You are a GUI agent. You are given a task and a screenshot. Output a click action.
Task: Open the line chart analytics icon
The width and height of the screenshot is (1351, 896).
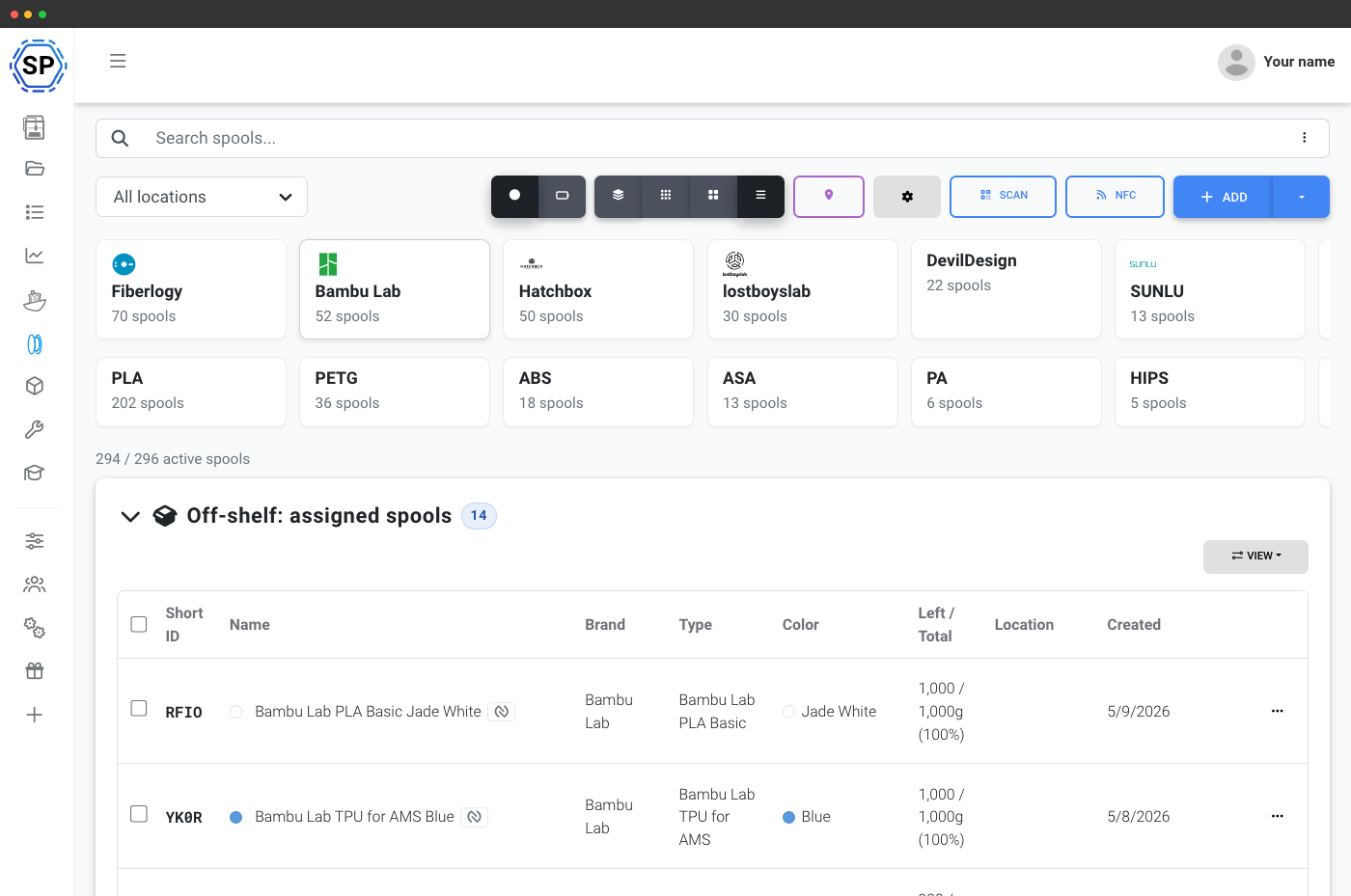point(35,256)
